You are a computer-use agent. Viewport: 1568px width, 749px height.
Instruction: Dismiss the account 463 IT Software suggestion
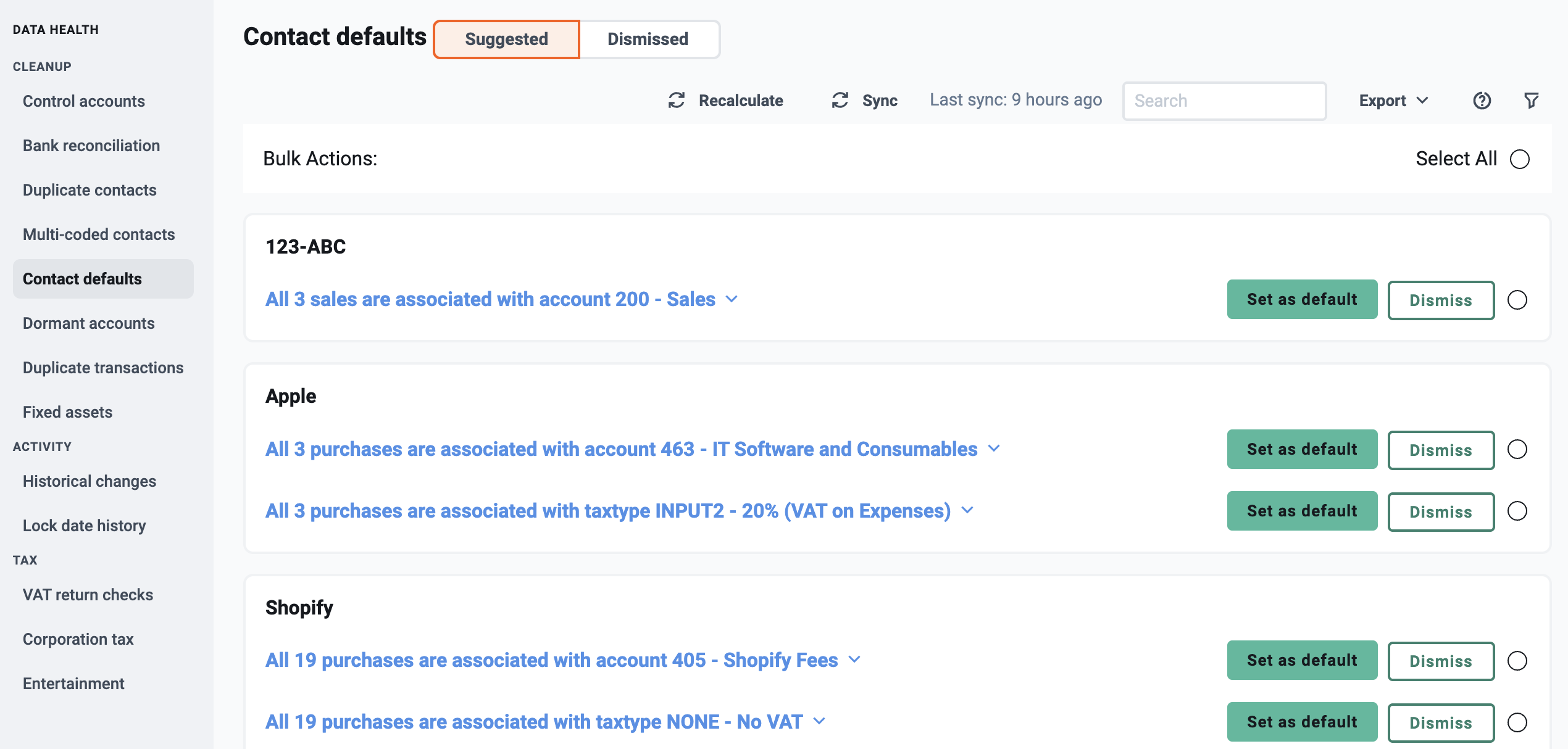[x=1441, y=450]
